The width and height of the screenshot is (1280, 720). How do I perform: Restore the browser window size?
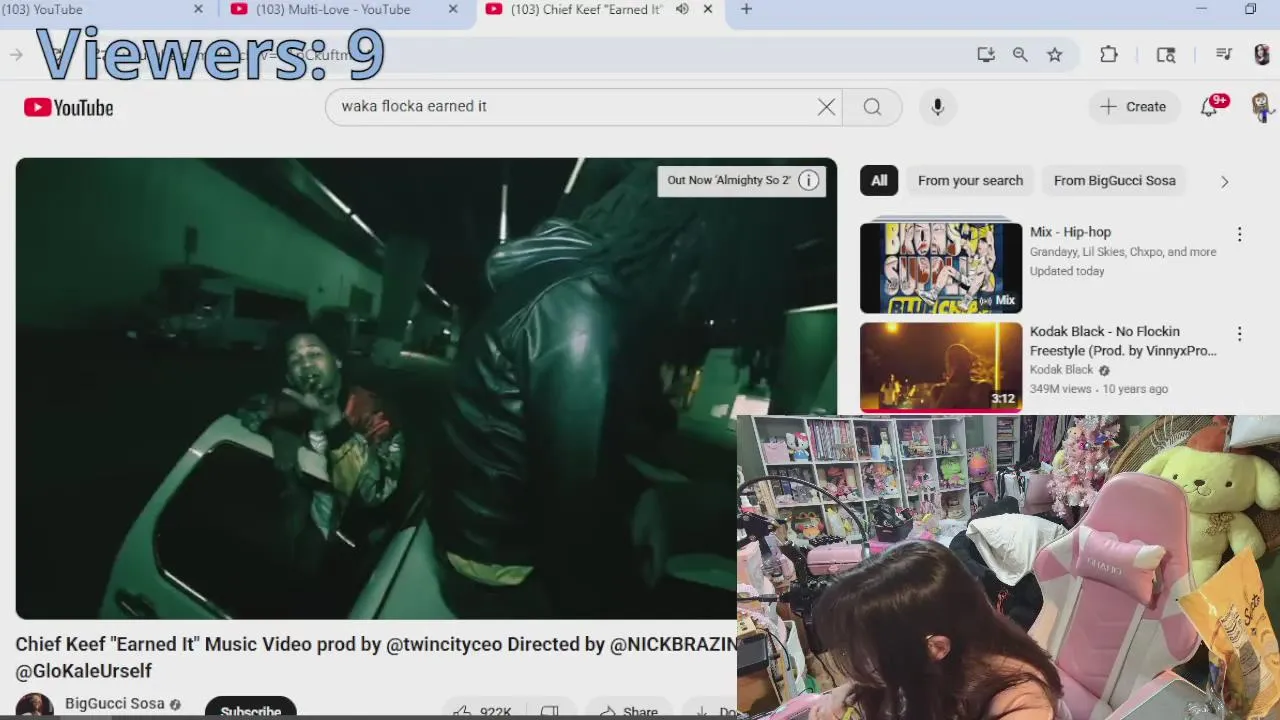pos(1250,9)
